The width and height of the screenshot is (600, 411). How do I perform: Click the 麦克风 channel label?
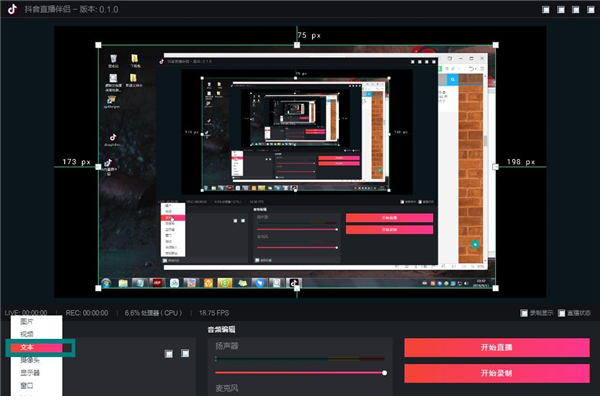pos(227,388)
